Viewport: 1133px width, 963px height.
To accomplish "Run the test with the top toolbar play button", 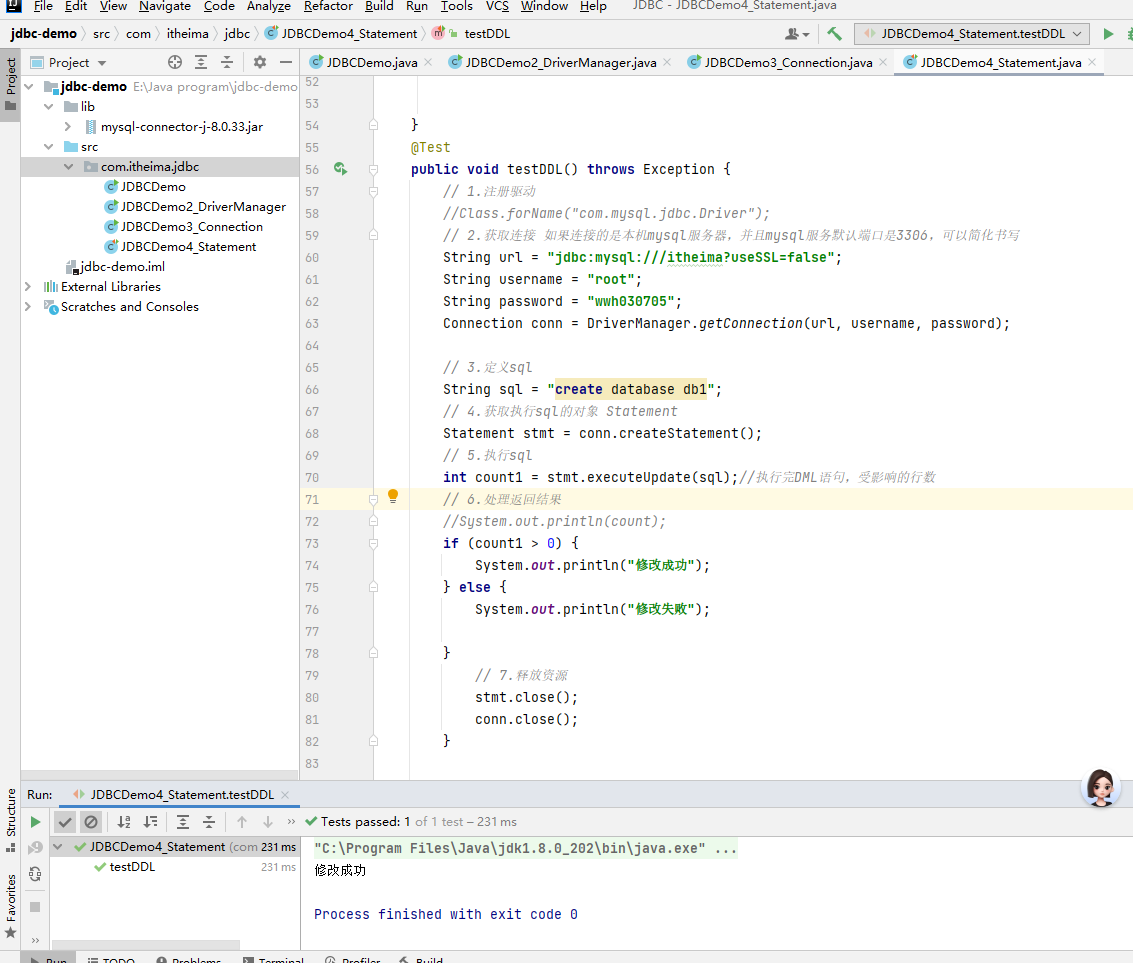I will pos(1108,34).
